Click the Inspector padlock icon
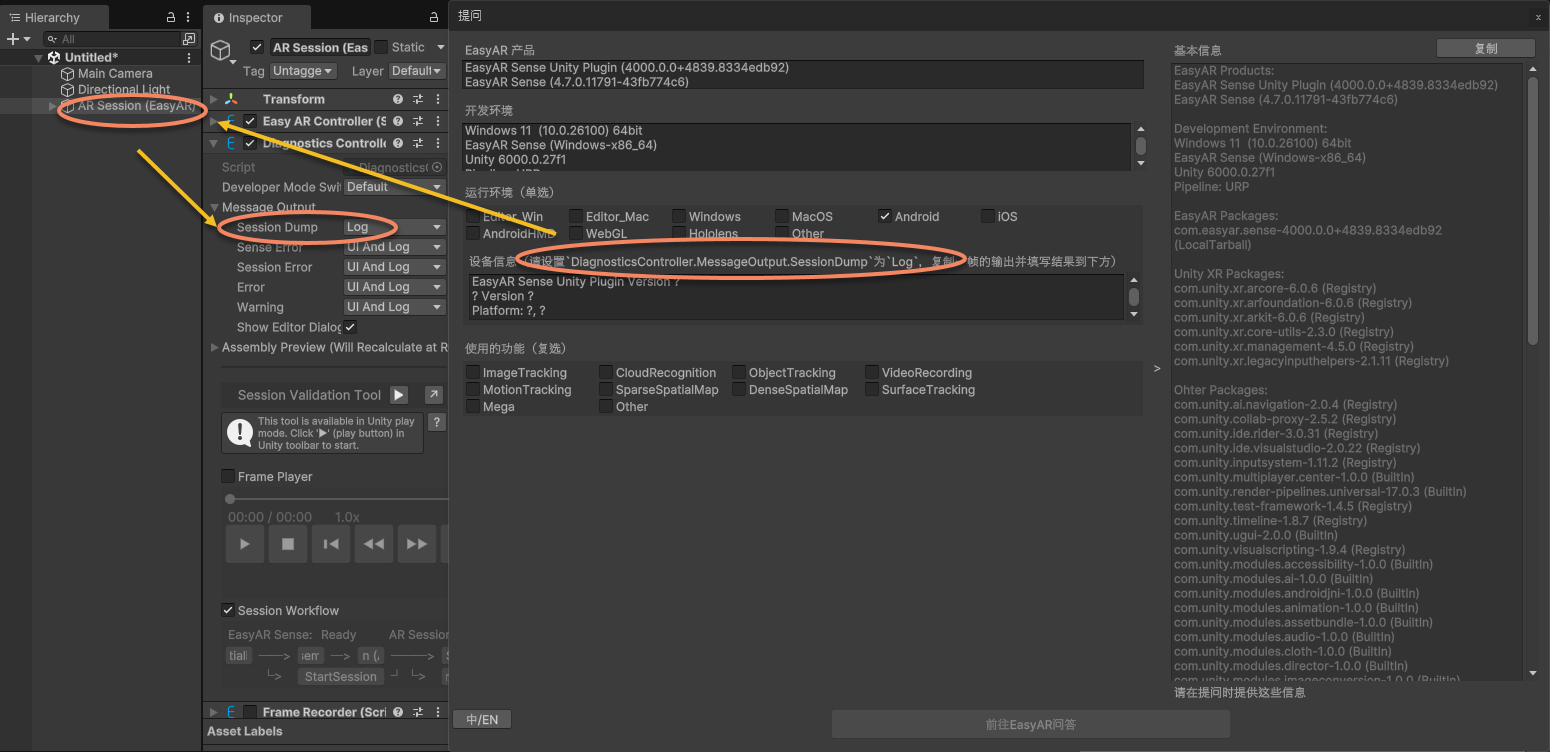The image size is (1550, 752). pos(432,17)
